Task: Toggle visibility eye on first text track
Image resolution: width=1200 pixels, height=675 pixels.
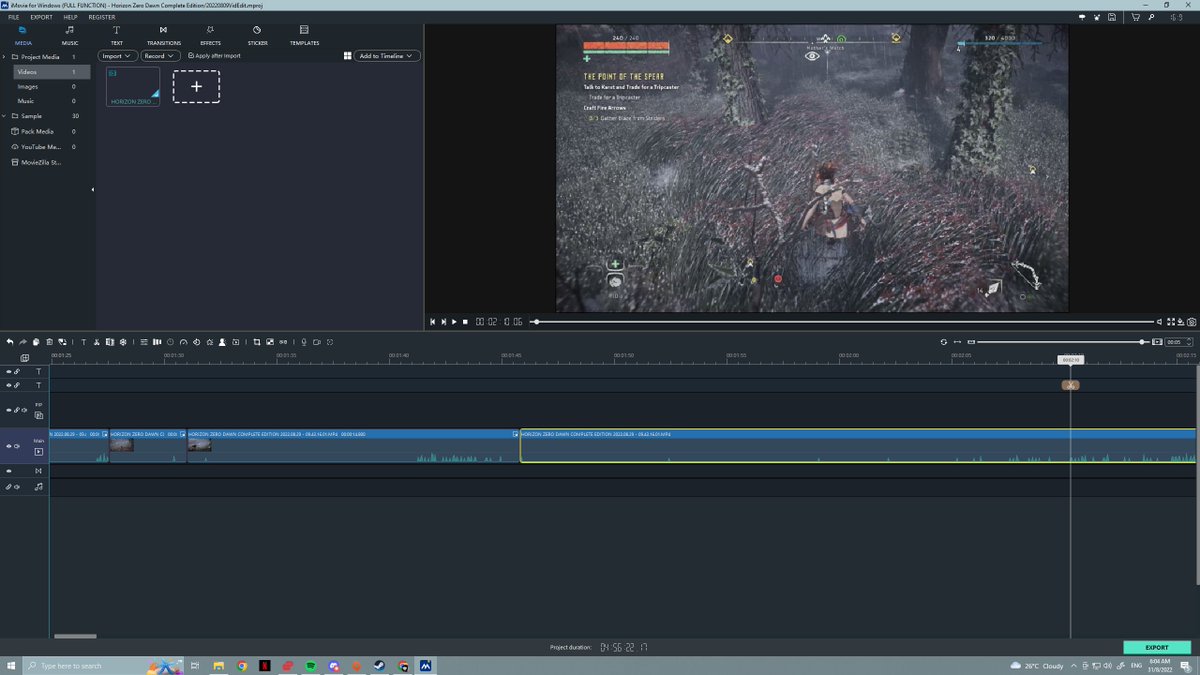Action: tap(9, 371)
